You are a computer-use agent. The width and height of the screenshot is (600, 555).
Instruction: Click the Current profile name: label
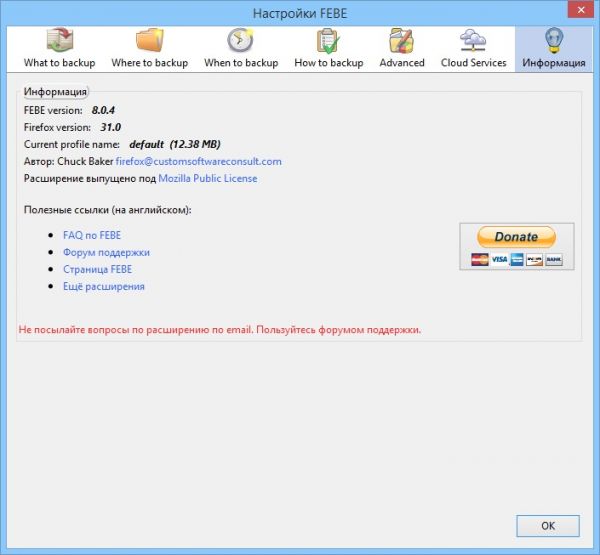click(x=72, y=144)
